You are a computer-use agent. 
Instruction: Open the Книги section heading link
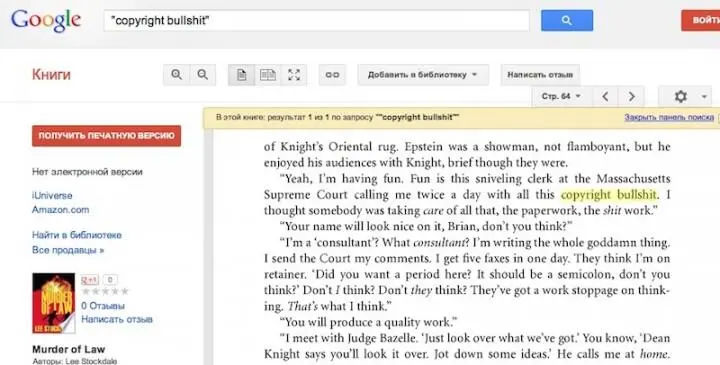(x=51, y=74)
